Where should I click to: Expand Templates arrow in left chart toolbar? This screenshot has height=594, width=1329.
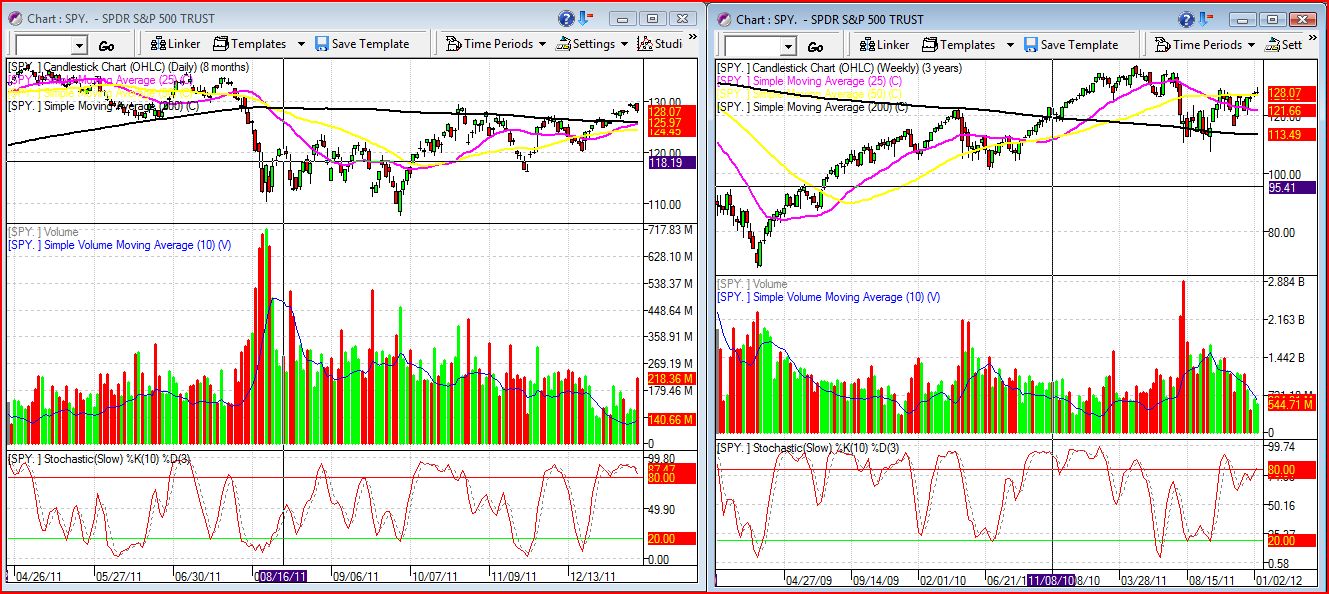click(x=301, y=44)
